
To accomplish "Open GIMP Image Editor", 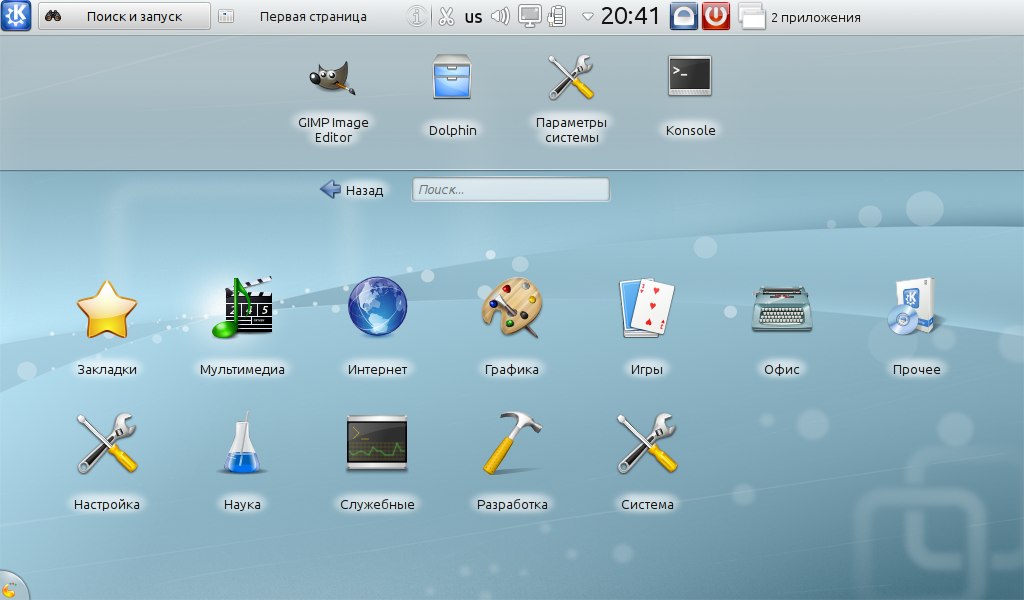I will (x=333, y=100).
